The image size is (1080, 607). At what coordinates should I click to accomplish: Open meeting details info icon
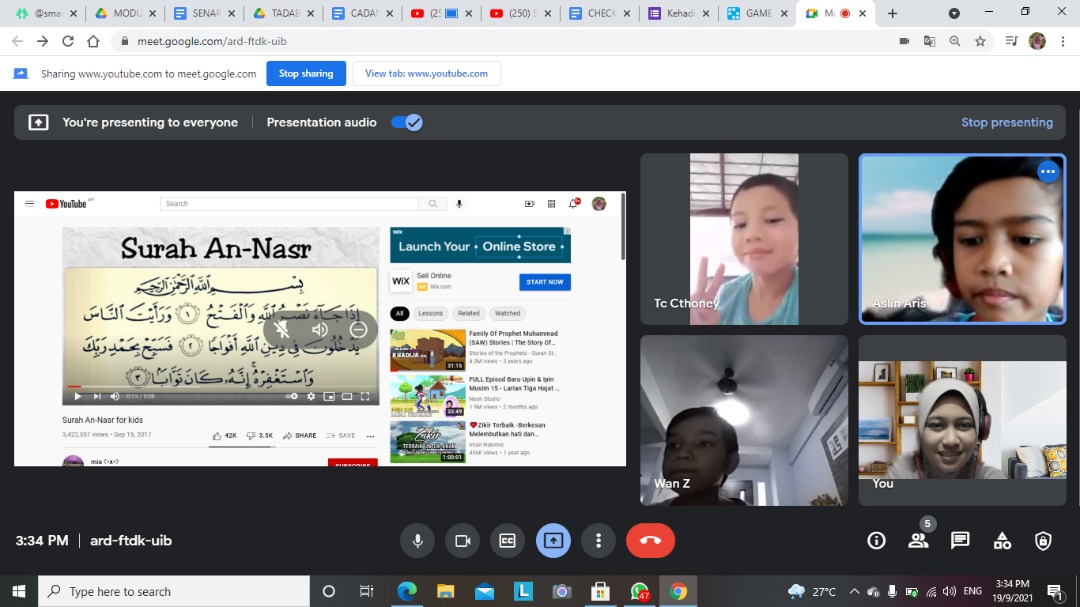(x=877, y=541)
